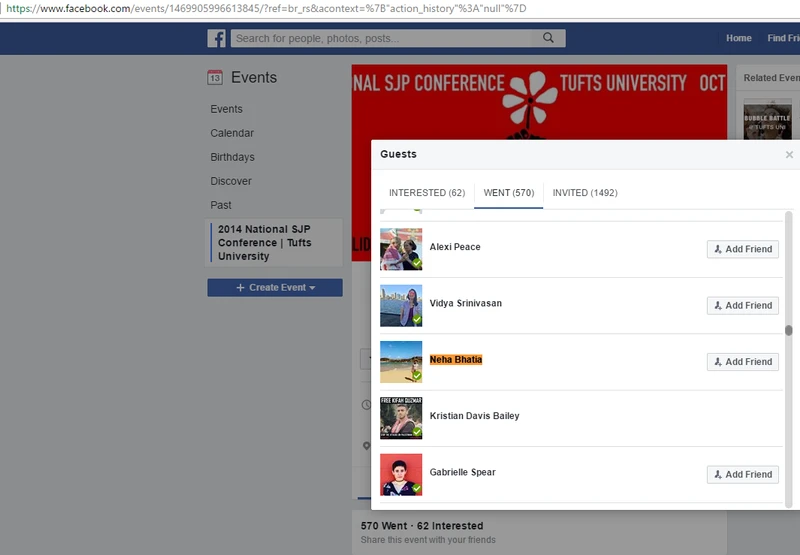The width and height of the screenshot is (800, 555).
Task: Open Past events in the sidebar
Action: click(x=221, y=205)
